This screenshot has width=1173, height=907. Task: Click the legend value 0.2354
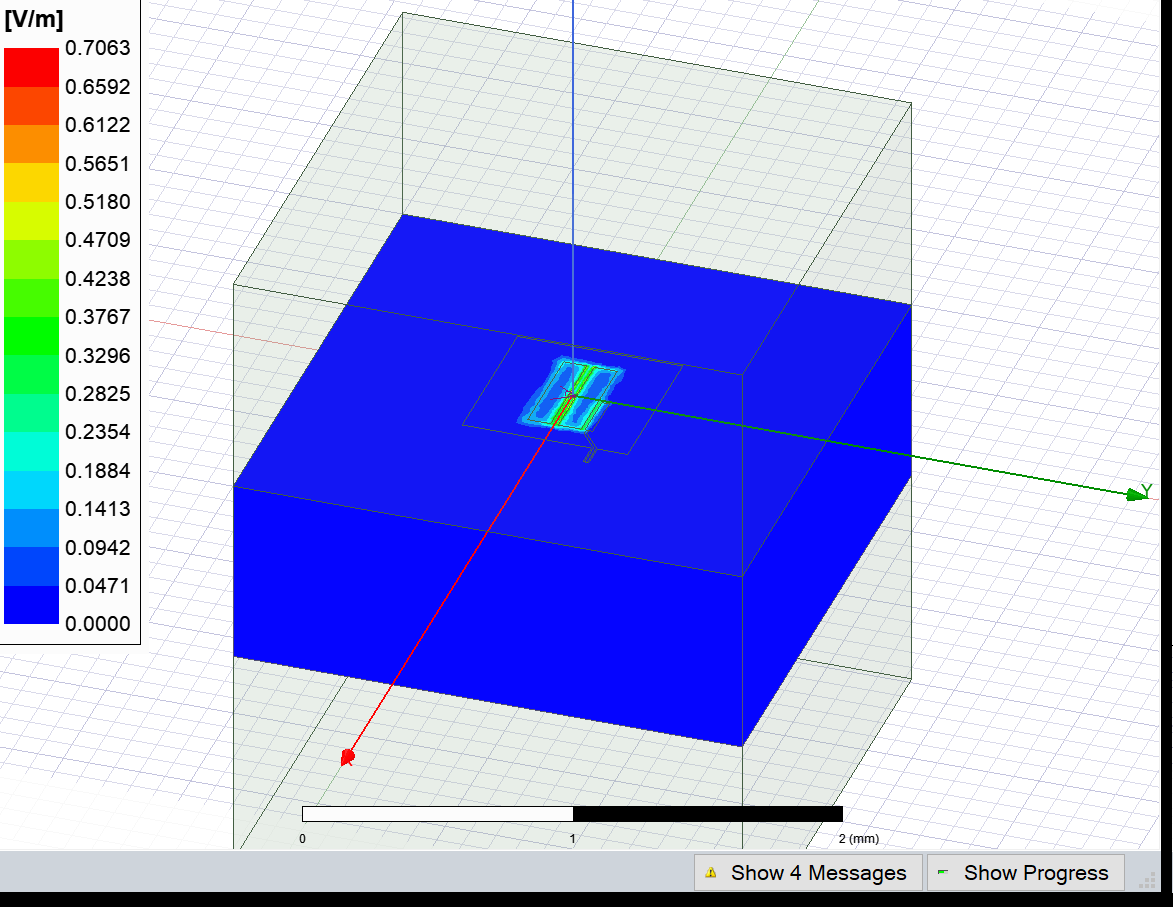tap(97, 432)
